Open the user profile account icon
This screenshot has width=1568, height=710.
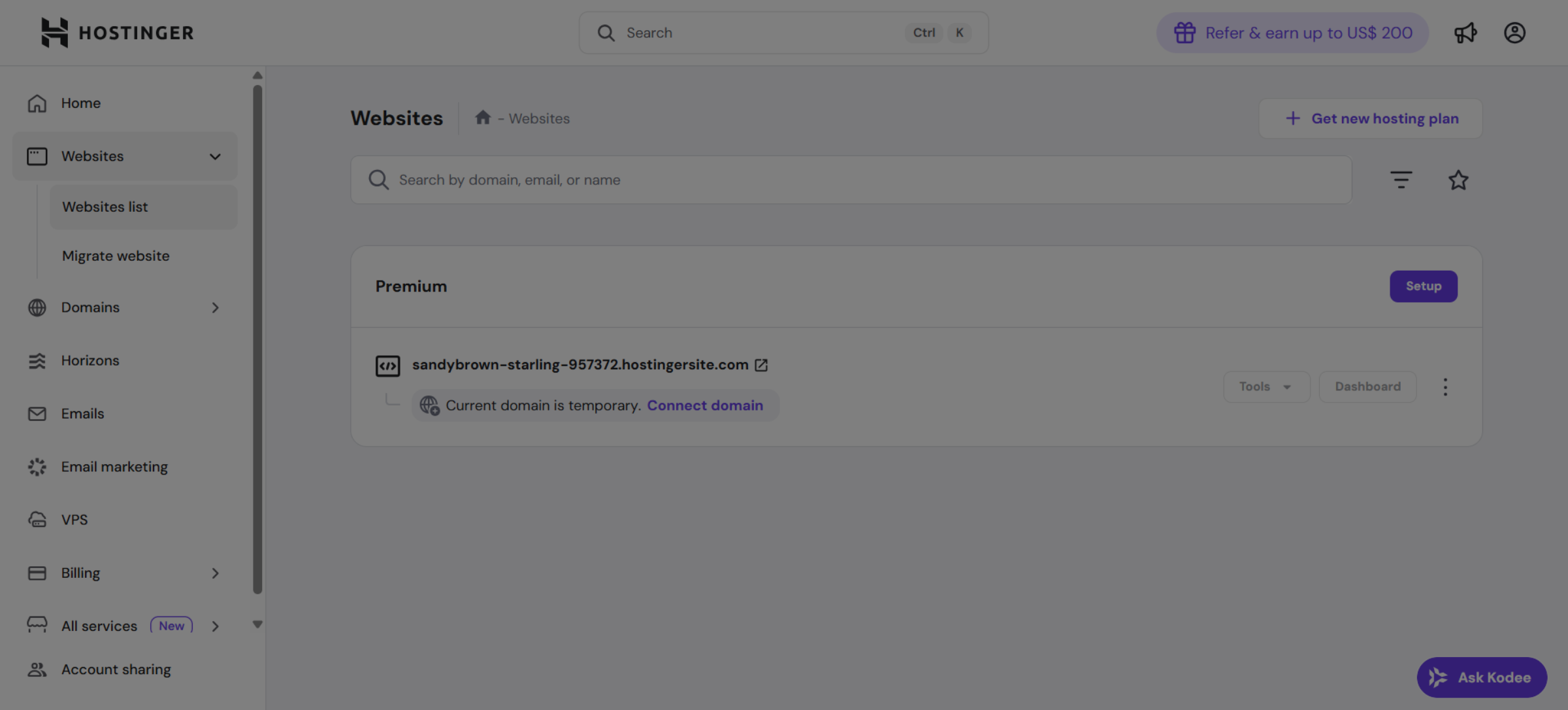(x=1514, y=33)
